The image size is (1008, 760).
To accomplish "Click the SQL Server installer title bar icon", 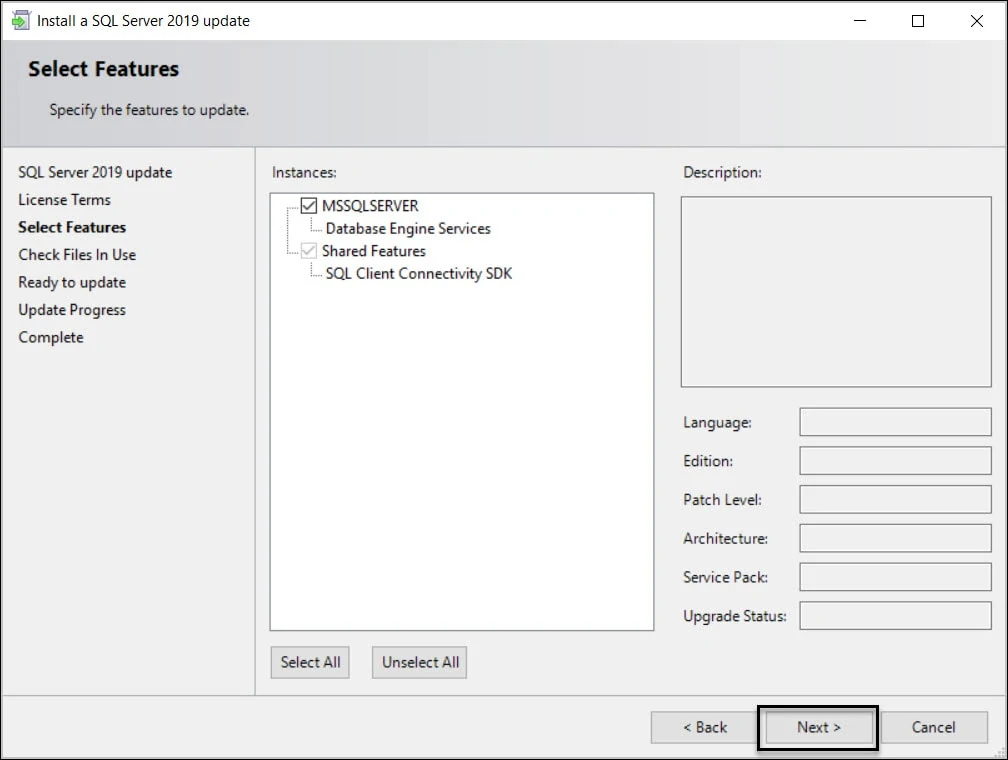I will click(21, 21).
